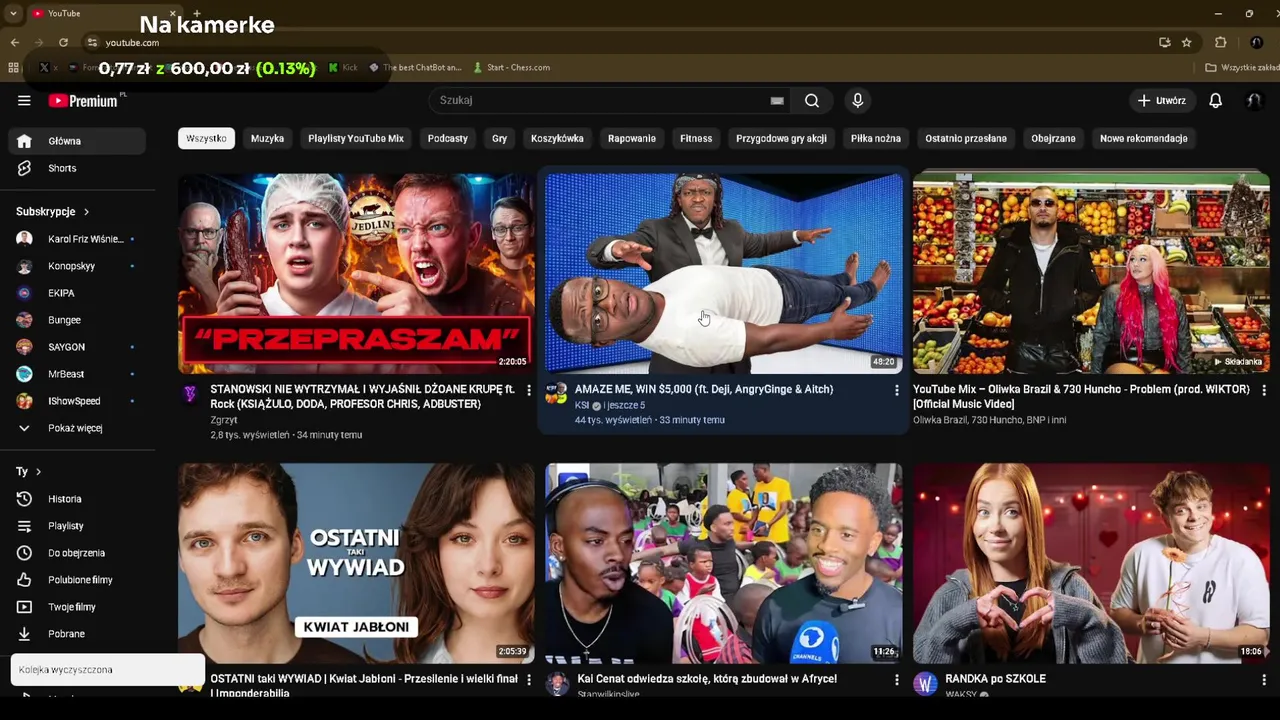Open the Start - Chess.com bookmark
The image size is (1280, 720).
[x=511, y=67]
